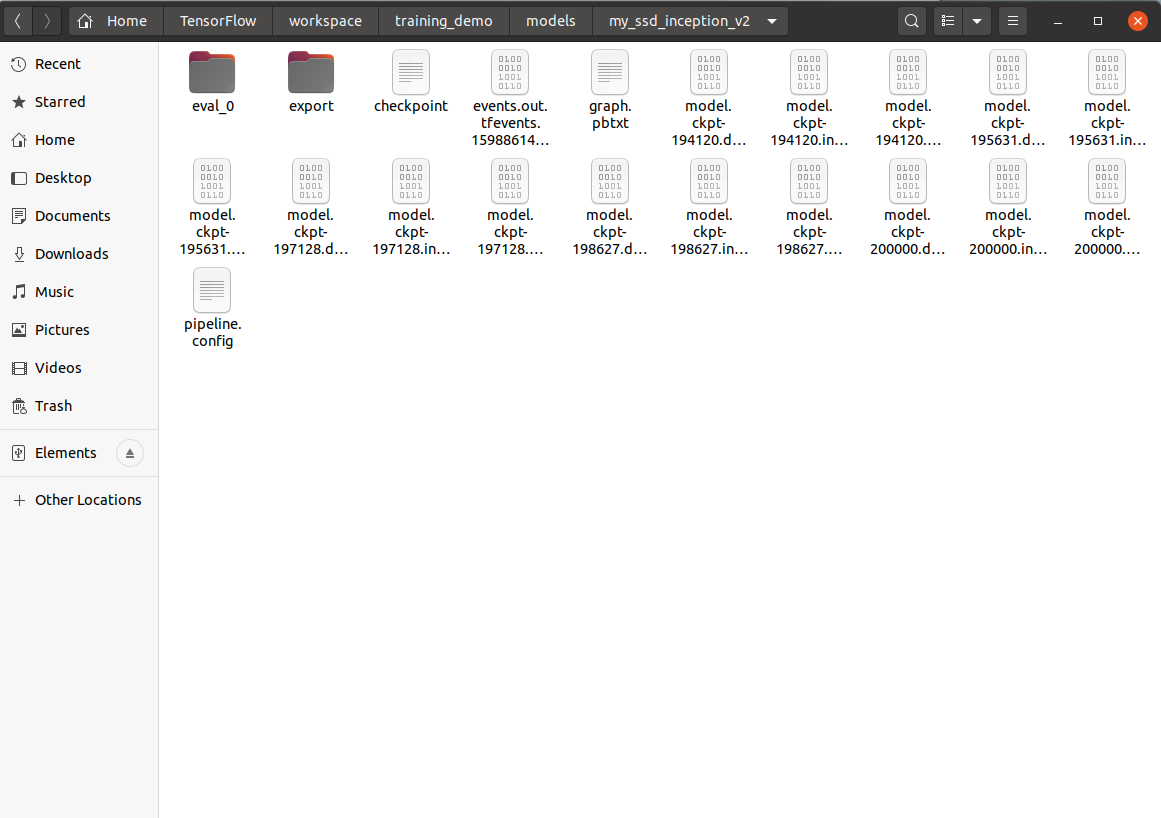
Task: Toggle the list view icon
Action: tap(949, 21)
